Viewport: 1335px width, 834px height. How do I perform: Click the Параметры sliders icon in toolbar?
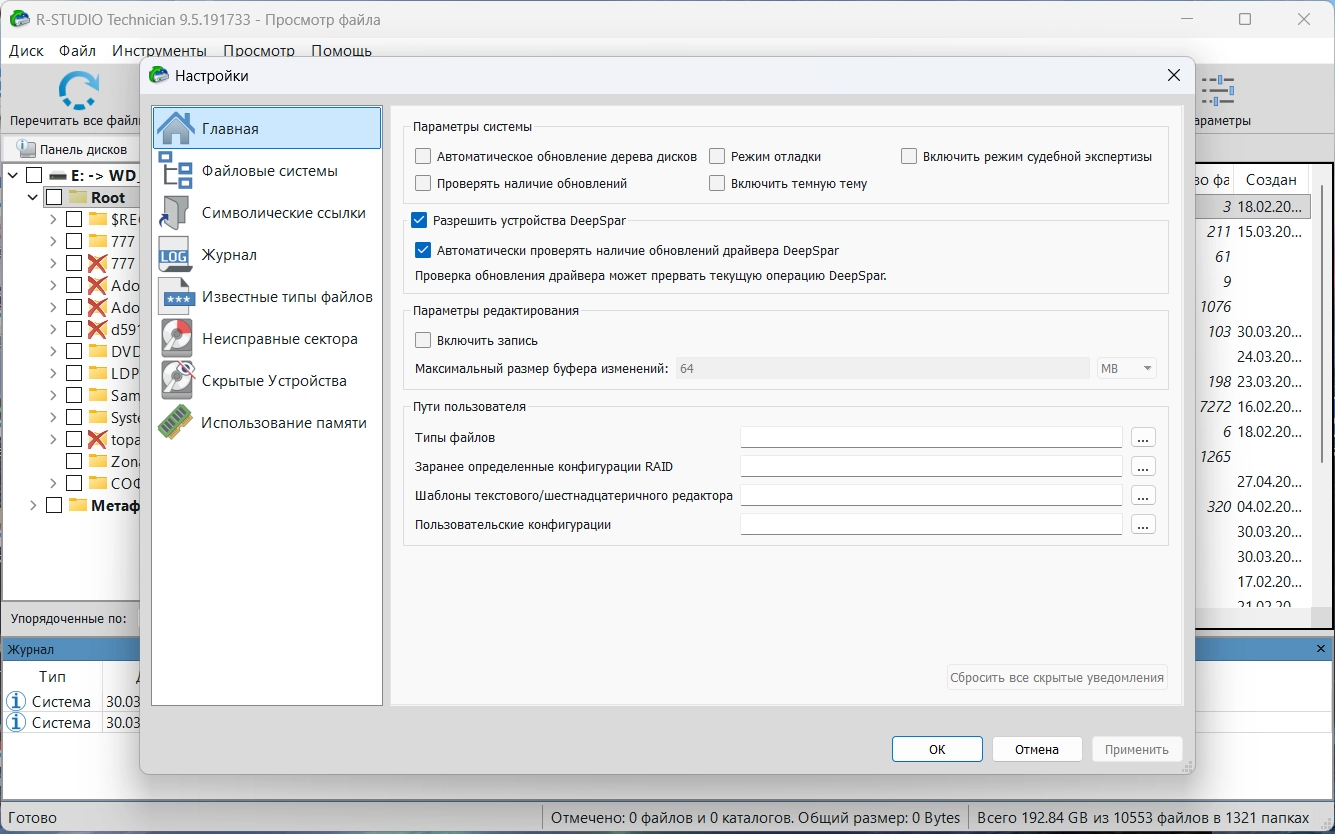[1218, 90]
